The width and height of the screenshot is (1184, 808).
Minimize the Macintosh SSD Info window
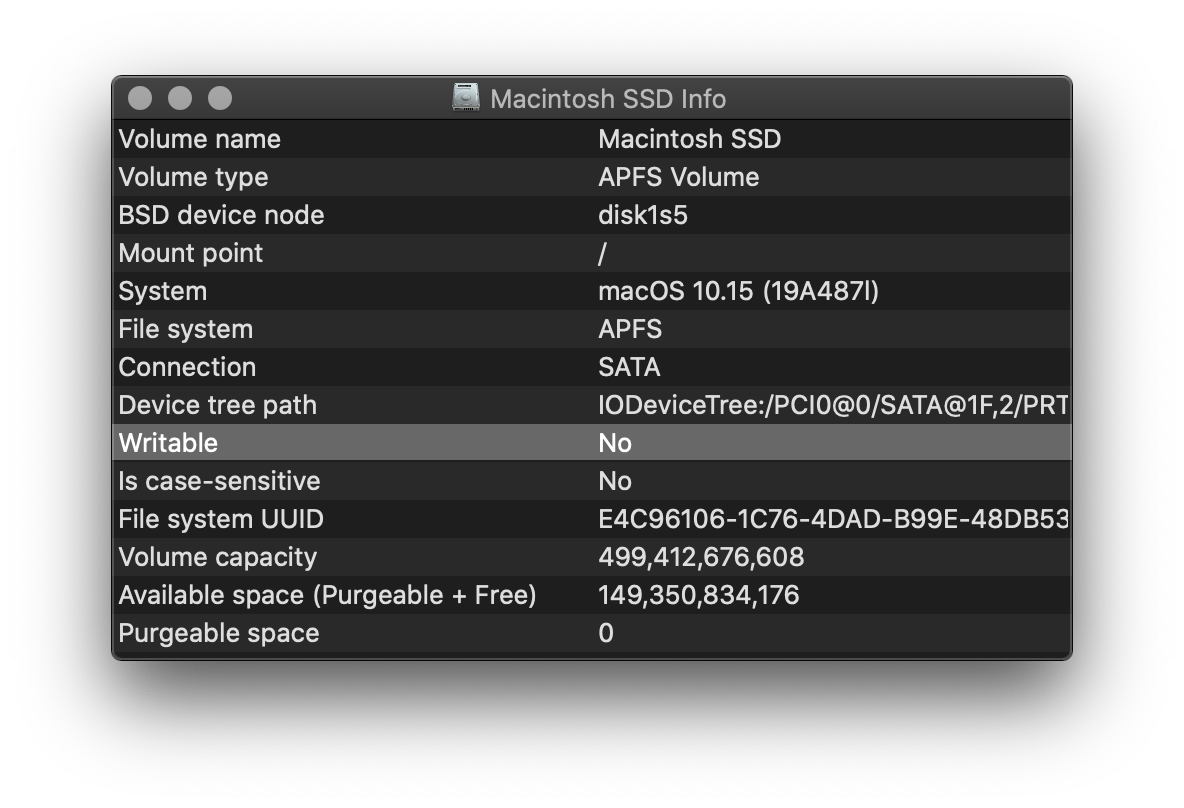tap(180, 98)
